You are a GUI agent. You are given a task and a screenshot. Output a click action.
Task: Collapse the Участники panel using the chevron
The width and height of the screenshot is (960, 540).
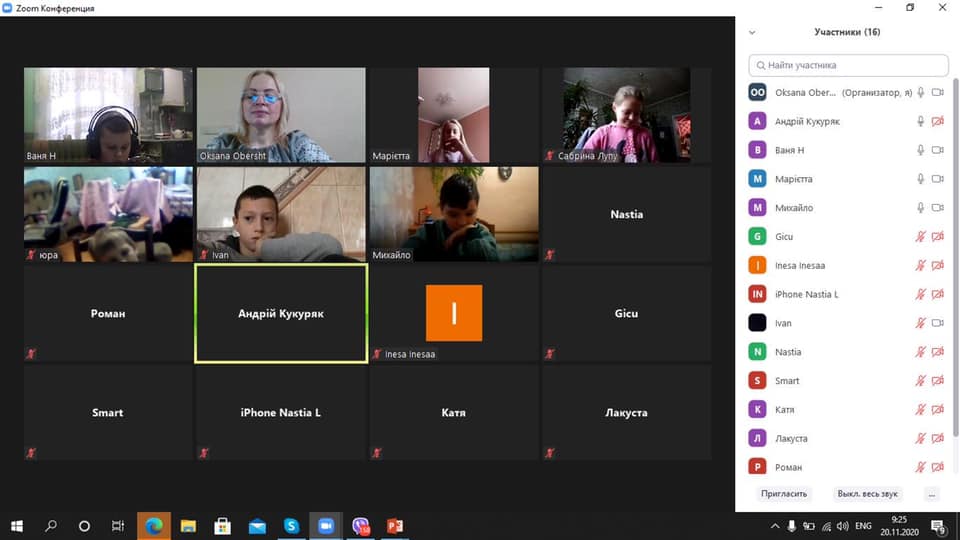752,32
